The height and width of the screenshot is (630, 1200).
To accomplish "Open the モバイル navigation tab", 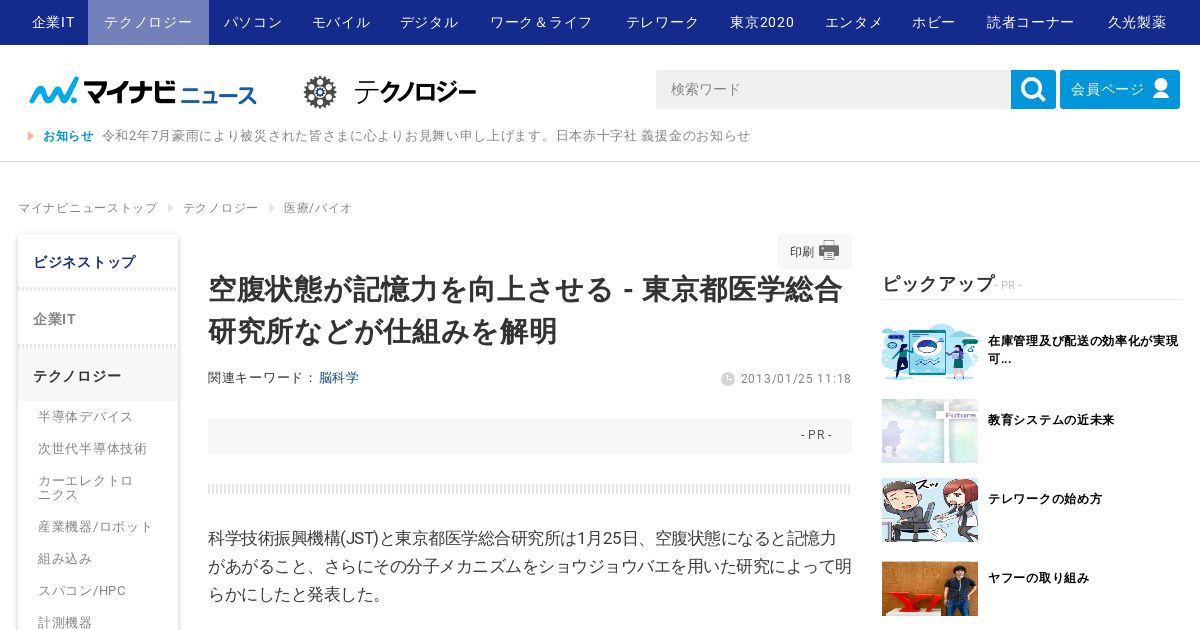I will click(341, 22).
